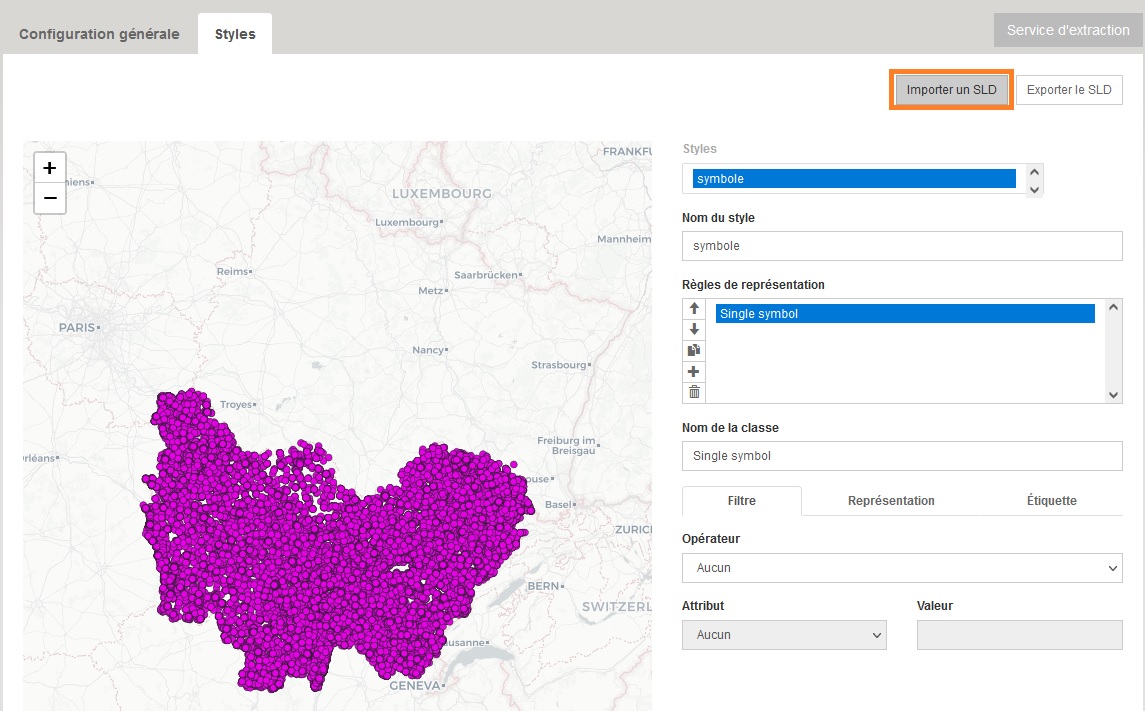Select the Styles tab
This screenshot has height=711, width=1145.
[x=235, y=34]
